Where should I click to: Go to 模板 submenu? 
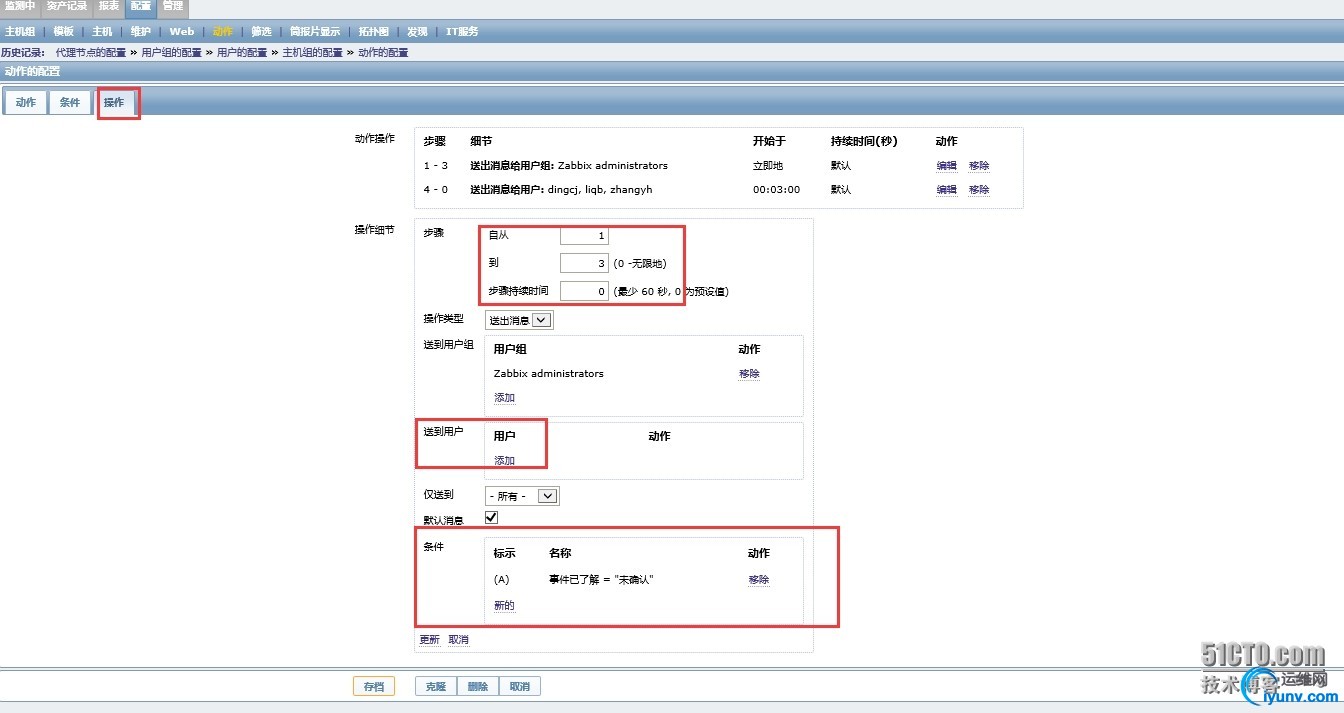[x=64, y=32]
